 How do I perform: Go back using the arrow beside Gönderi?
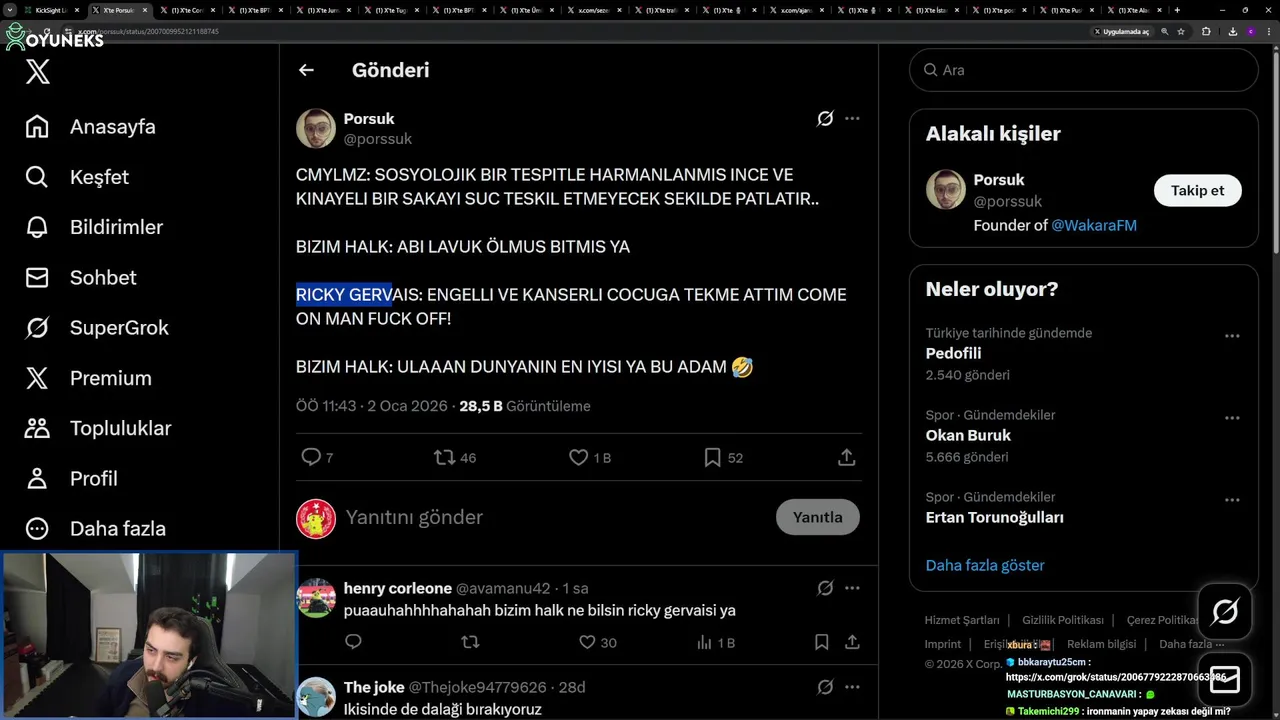tap(306, 70)
